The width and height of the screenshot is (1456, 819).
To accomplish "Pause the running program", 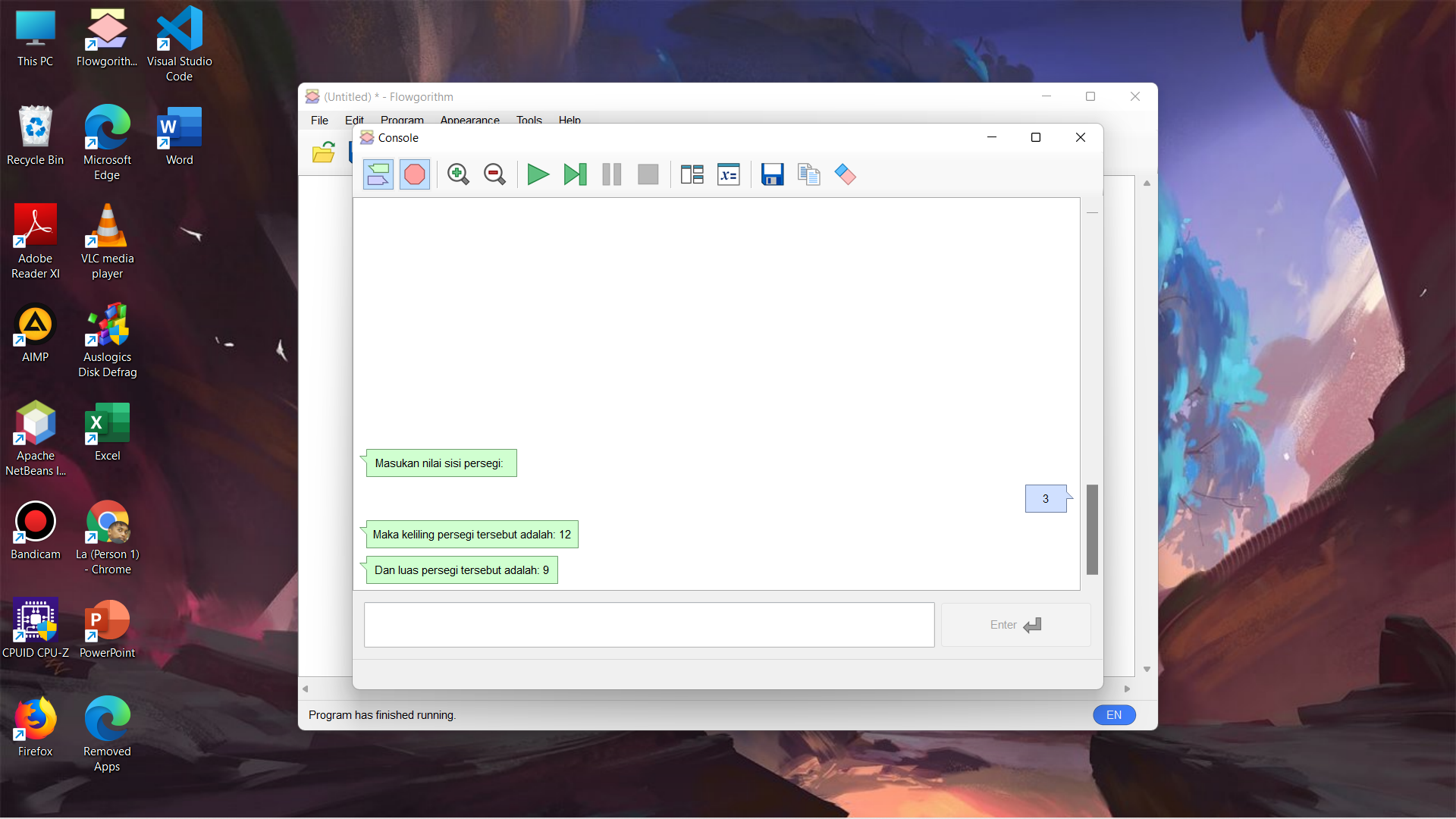I will [611, 174].
